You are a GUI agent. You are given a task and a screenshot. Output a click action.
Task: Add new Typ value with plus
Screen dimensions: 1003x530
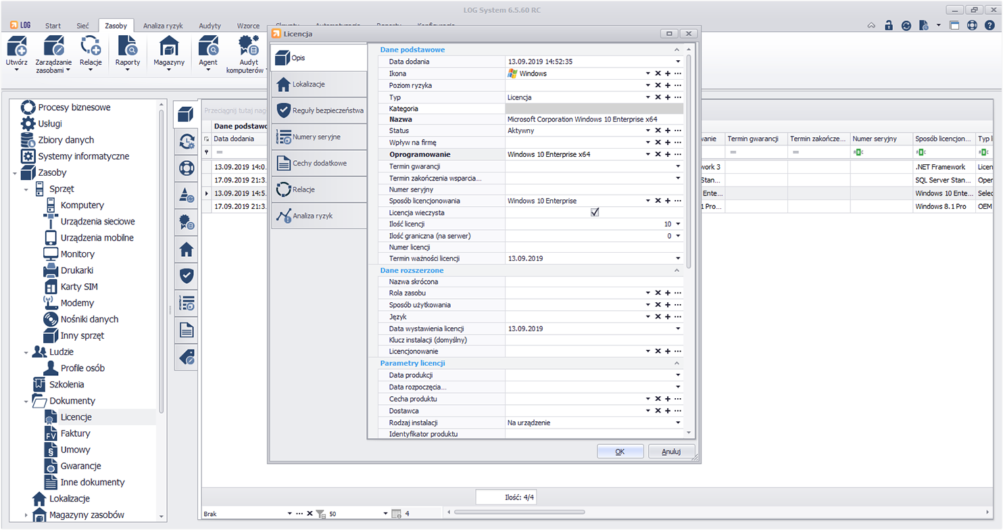(x=668, y=97)
